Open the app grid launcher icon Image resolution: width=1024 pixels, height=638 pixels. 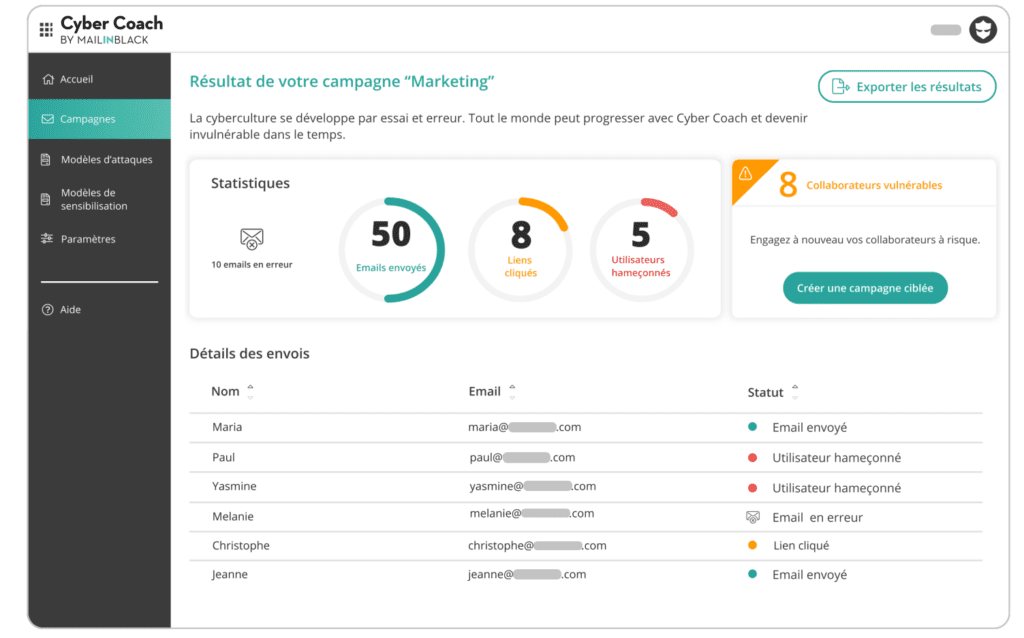coord(46,30)
